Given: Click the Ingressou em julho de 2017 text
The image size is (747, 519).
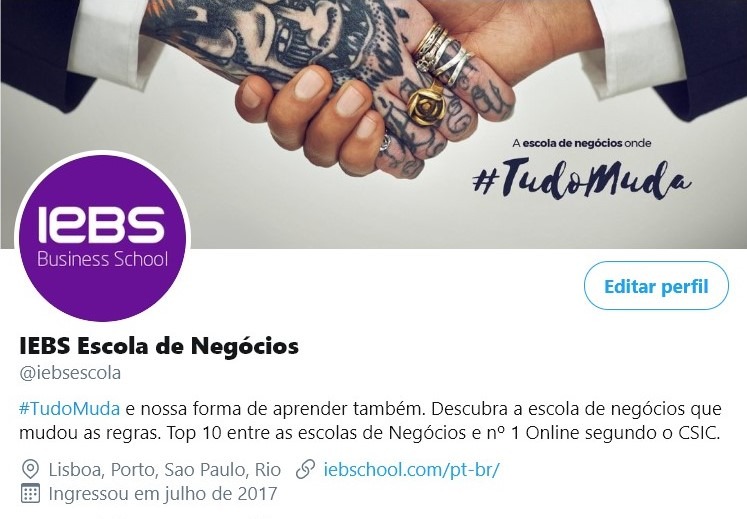Looking at the screenshot, I should 163,493.
